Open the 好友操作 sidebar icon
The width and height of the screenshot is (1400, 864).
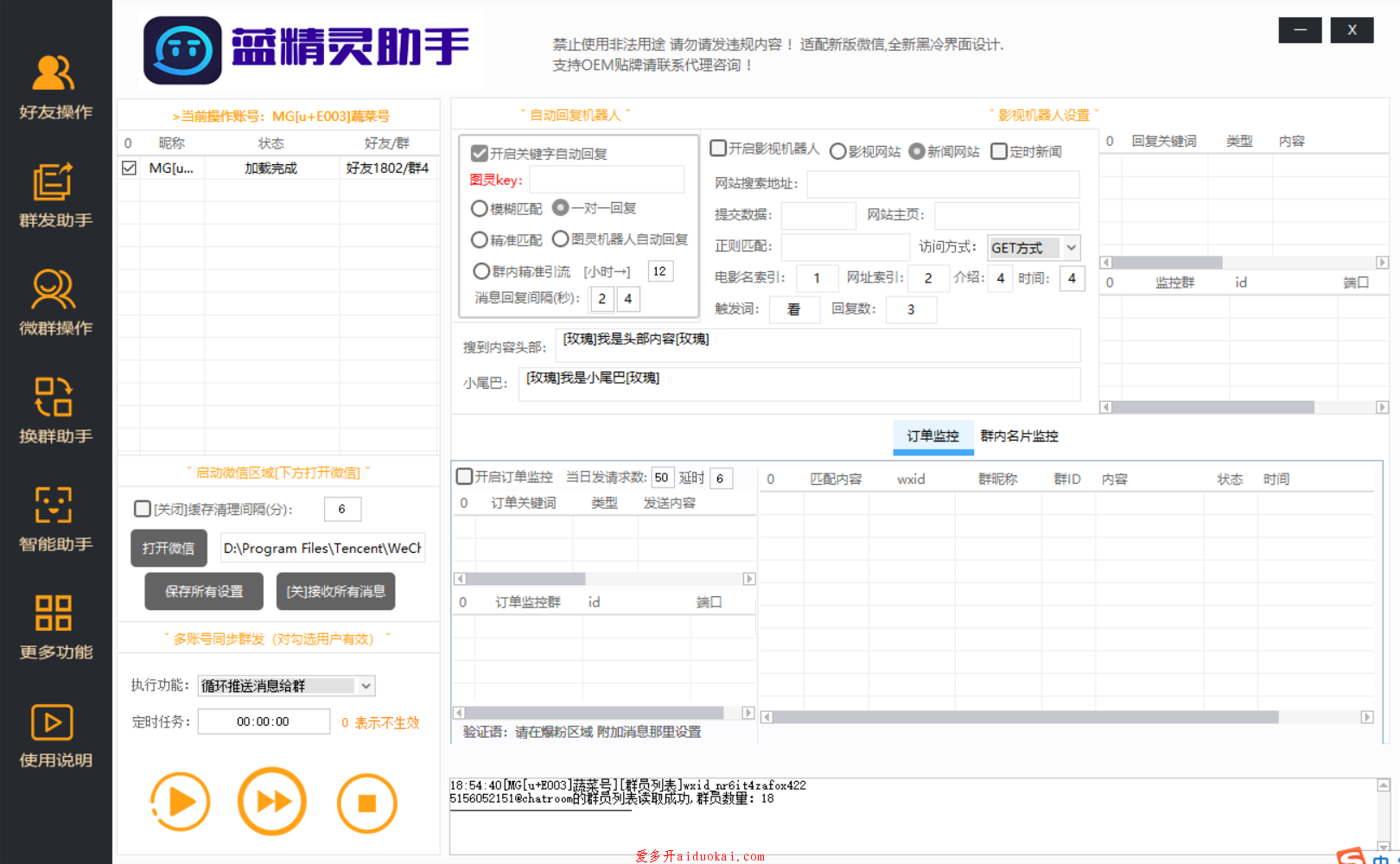click(x=54, y=74)
